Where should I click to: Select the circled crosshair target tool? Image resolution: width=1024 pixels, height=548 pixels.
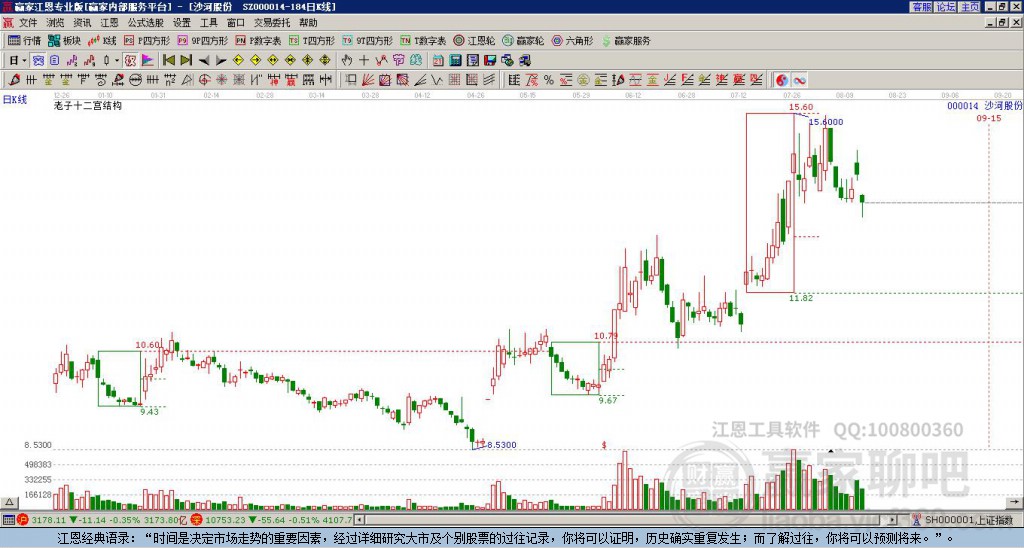204,80
